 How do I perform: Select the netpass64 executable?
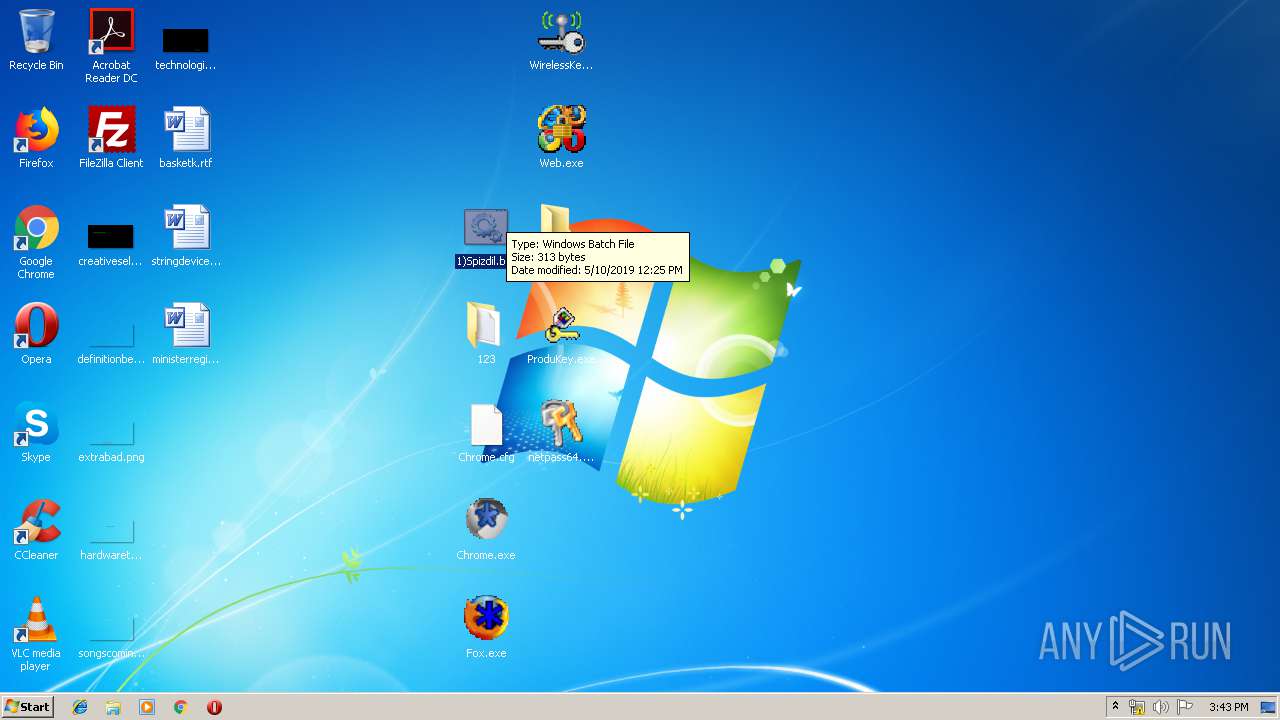[561, 432]
